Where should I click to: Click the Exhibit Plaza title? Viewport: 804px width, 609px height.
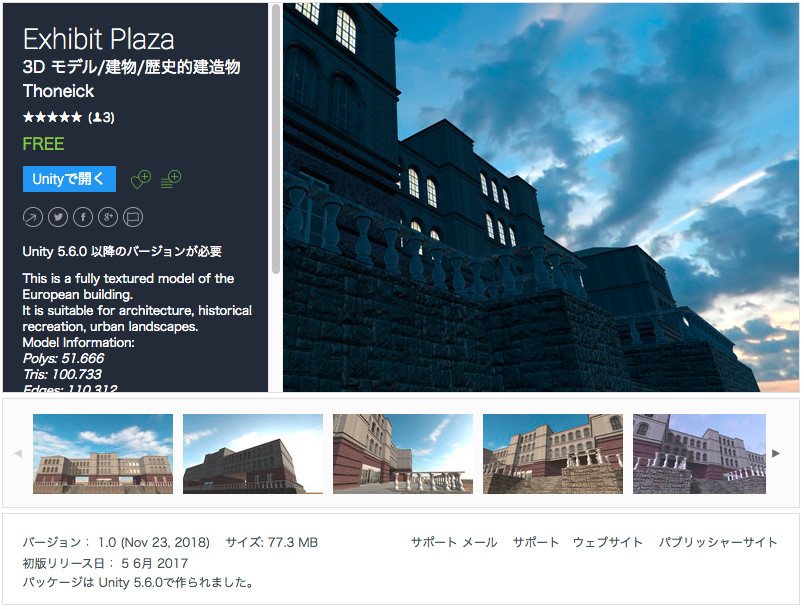tap(98, 39)
